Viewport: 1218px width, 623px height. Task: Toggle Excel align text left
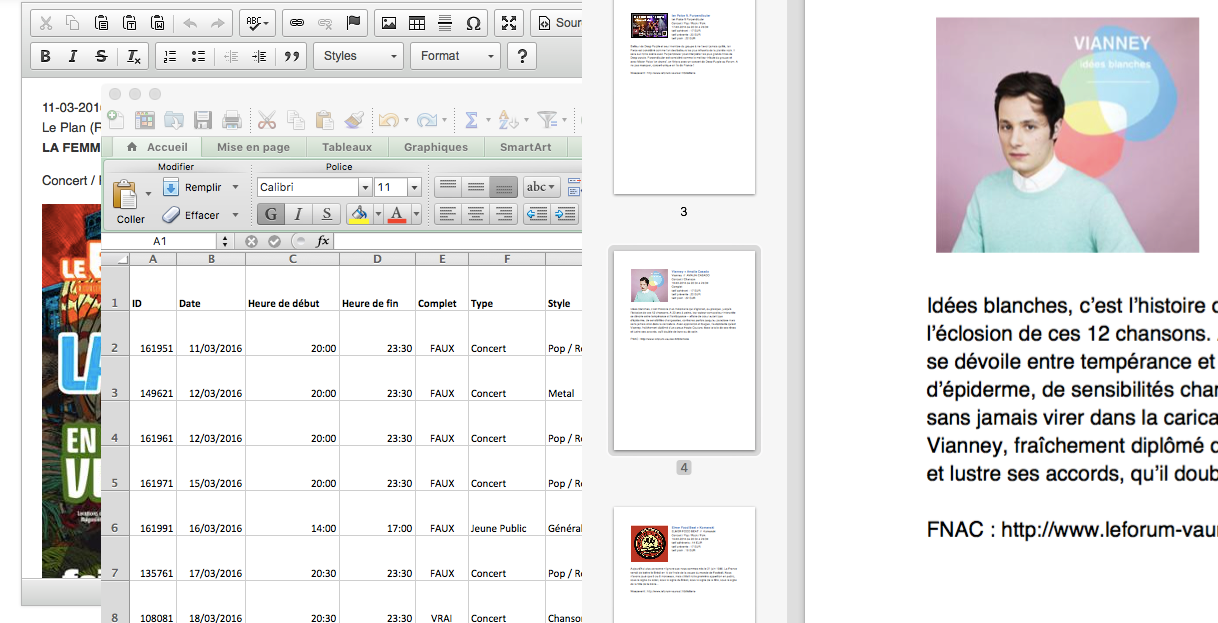pyautogui.click(x=448, y=214)
